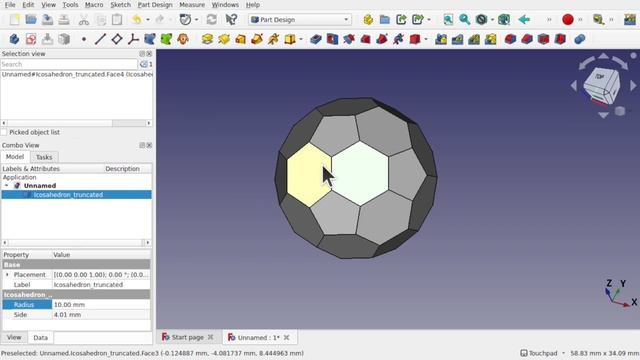Switch to the Start page tab
This screenshot has width=640, height=360.
pyautogui.click(x=187, y=337)
